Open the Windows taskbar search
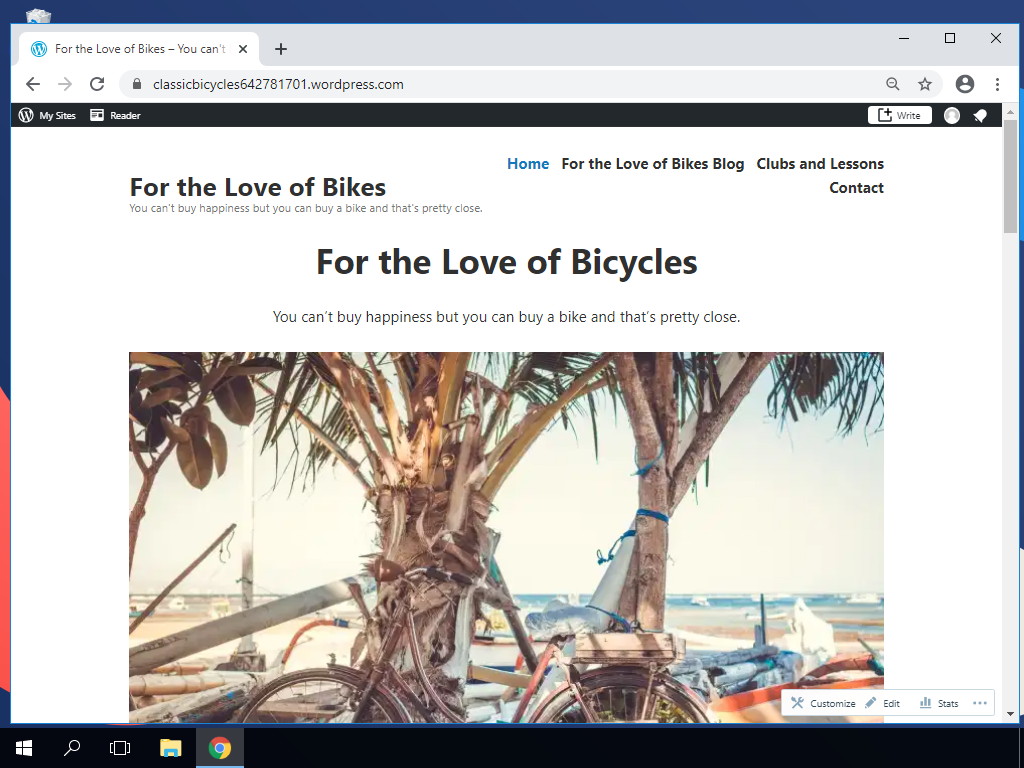Screen dimensions: 1024x768 click(x=72, y=748)
